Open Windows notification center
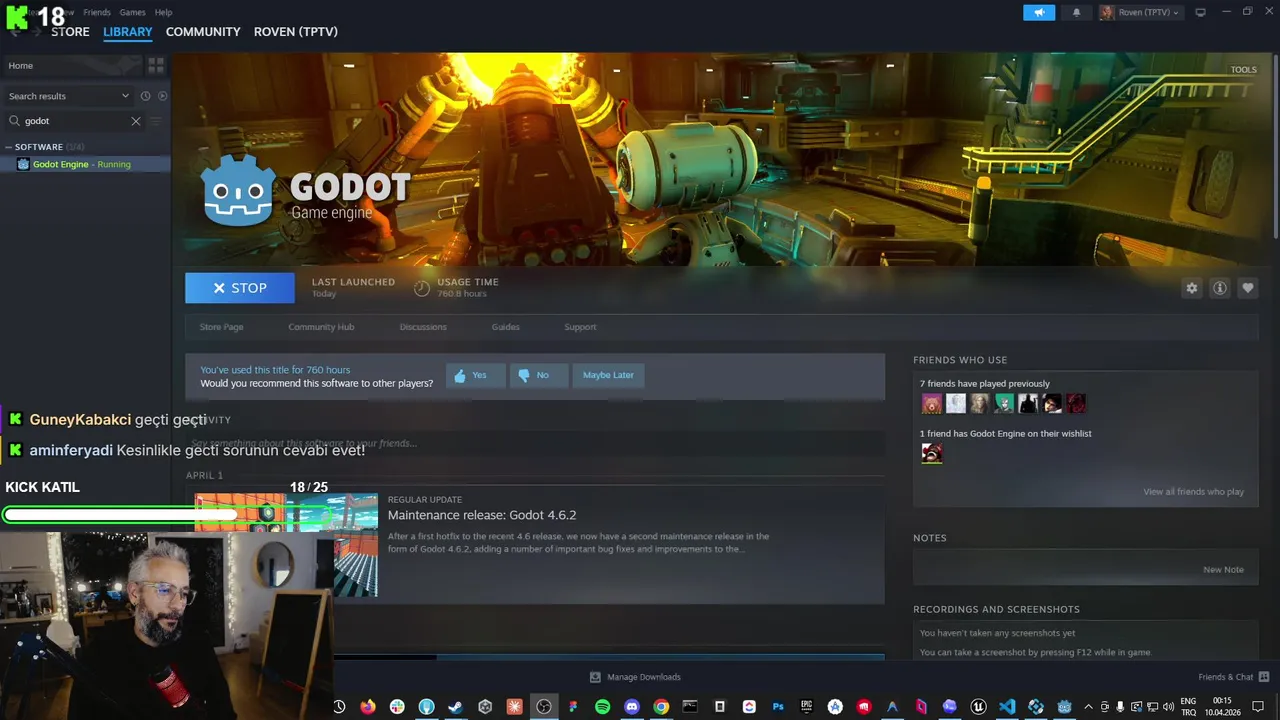Screen dimensions: 1280x720 point(1259,707)
